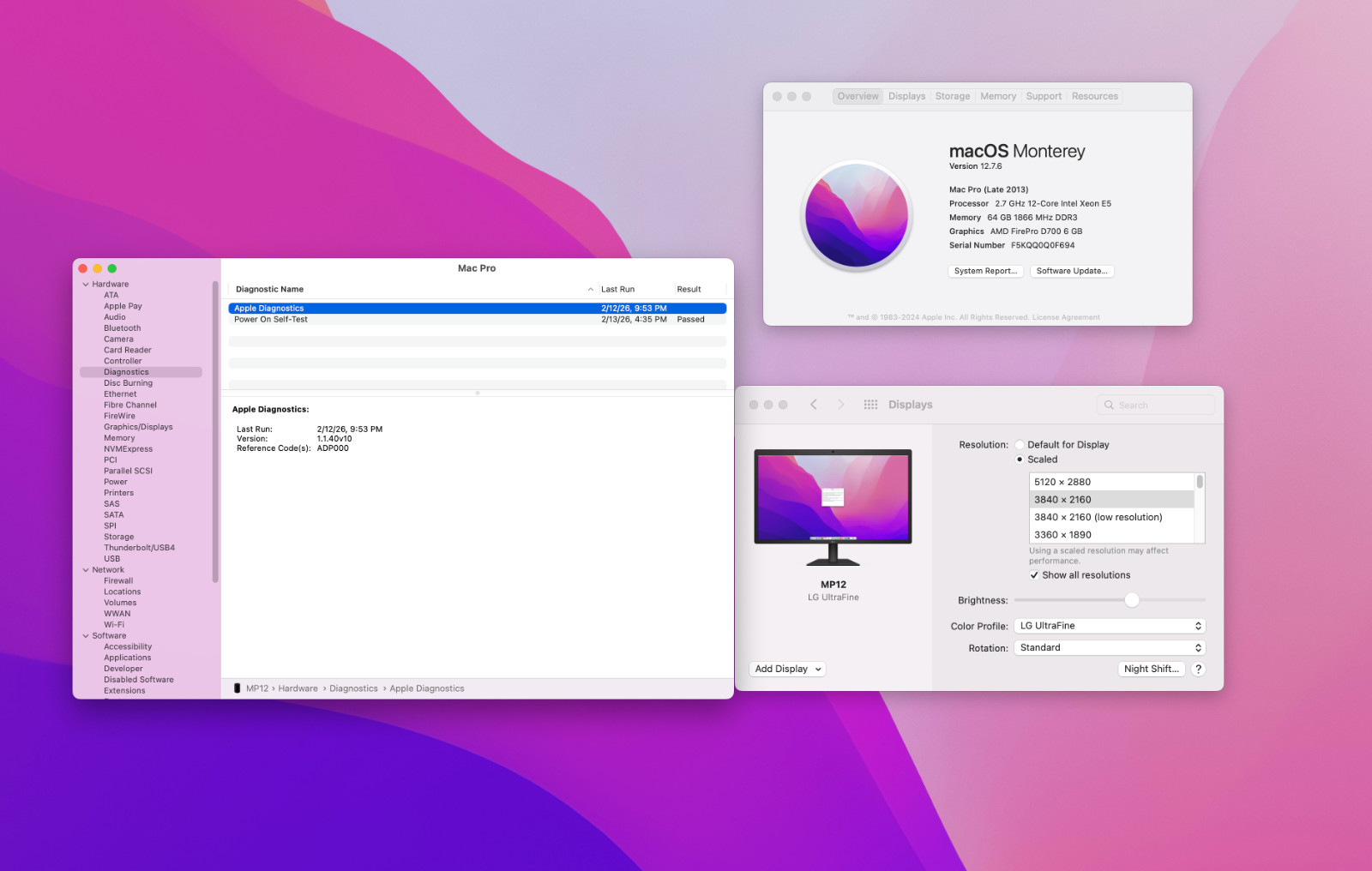This screenshot has width=1372, height=871.
Task: Select Camera in sidebar
Action: (x=118, y=339)
